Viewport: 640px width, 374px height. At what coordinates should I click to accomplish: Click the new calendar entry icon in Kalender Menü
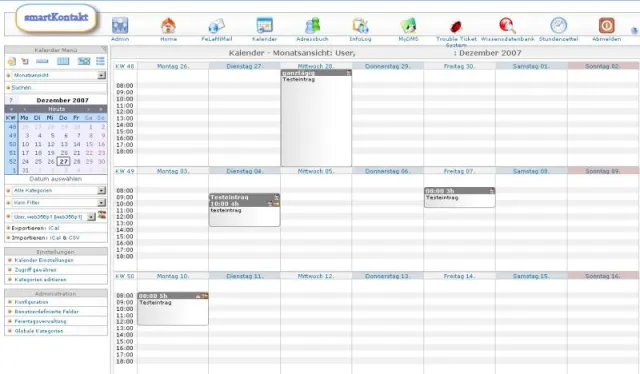11,61
